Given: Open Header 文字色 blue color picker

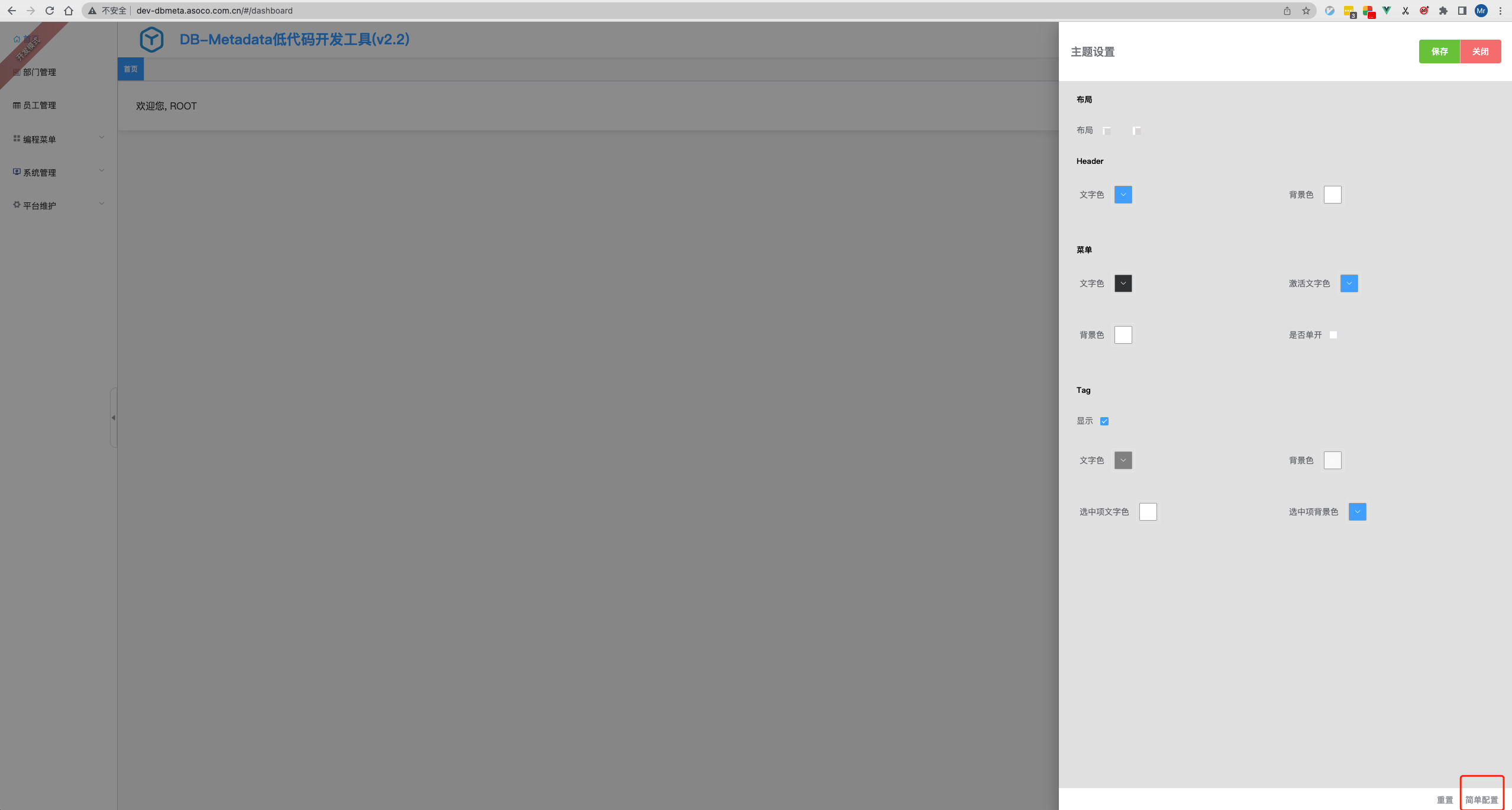Looking at the screenshot, I should pos(1123,195).
